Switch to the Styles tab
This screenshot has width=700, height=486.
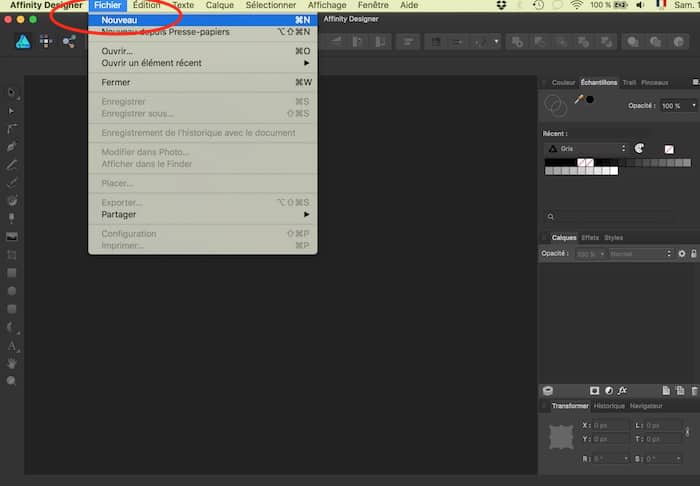point(613,238)
